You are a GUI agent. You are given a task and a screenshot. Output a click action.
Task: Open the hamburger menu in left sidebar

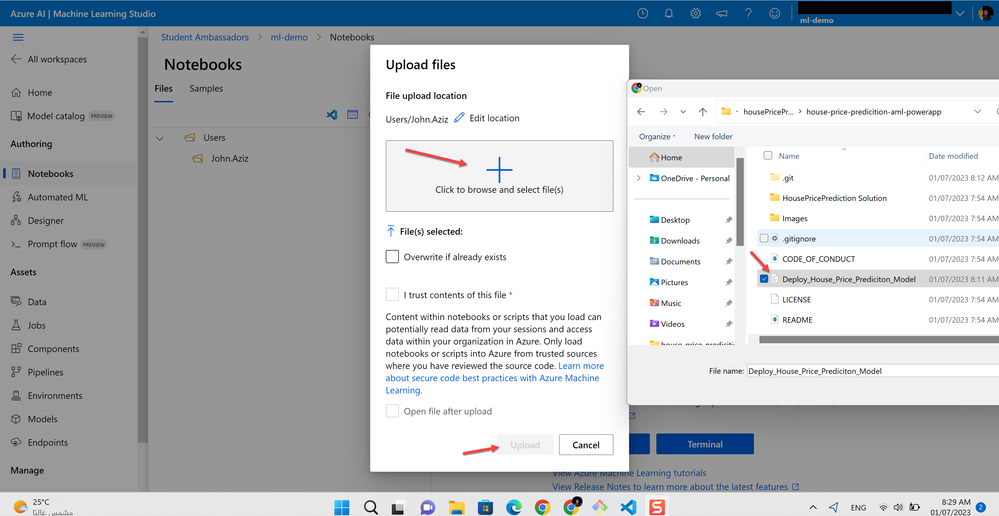[18, 38]
